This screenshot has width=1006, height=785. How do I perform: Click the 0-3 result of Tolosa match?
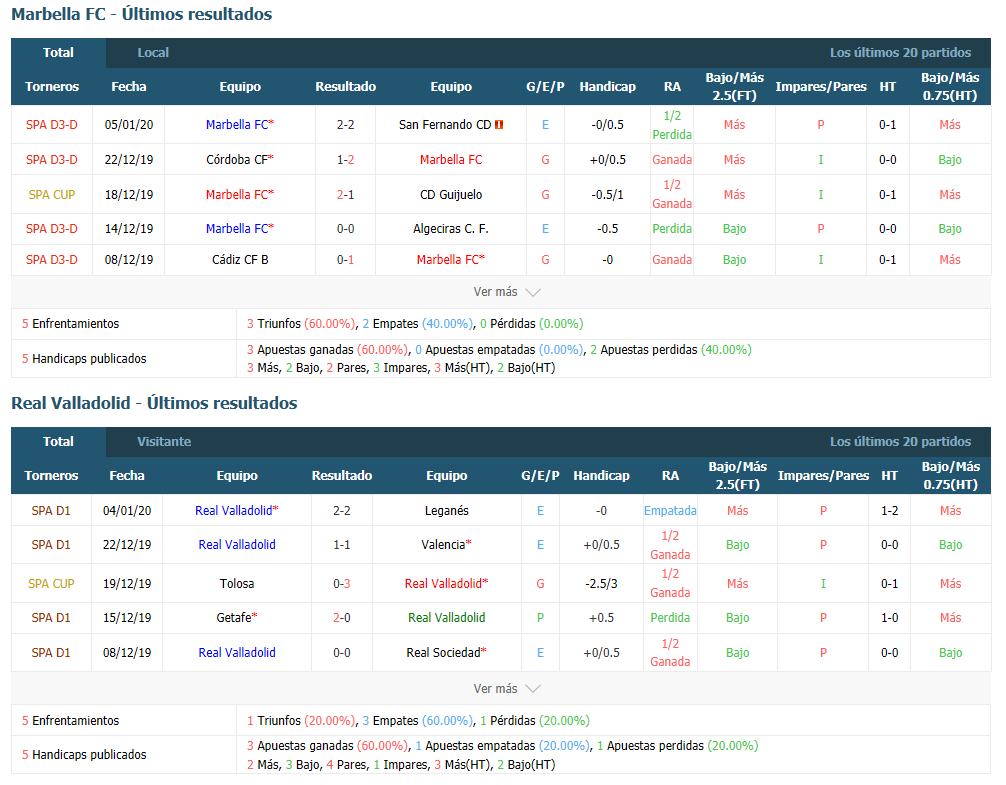coord(341,584)
